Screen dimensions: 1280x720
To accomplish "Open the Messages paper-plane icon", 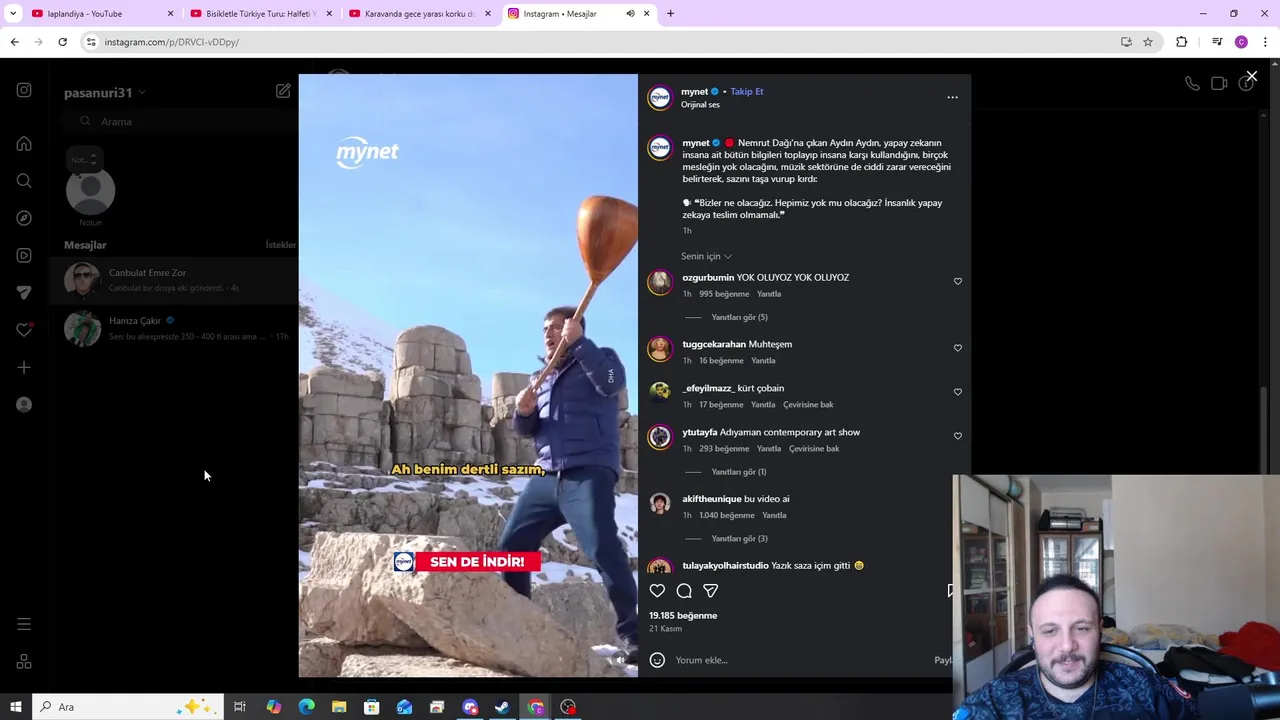I will pyautogui.click(x=24, y=293).
